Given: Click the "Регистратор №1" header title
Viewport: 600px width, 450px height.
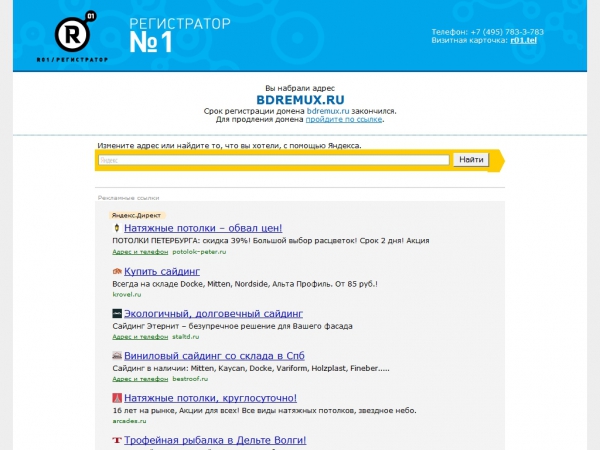Looking at the screenshot, I should (x=180, y=35).
